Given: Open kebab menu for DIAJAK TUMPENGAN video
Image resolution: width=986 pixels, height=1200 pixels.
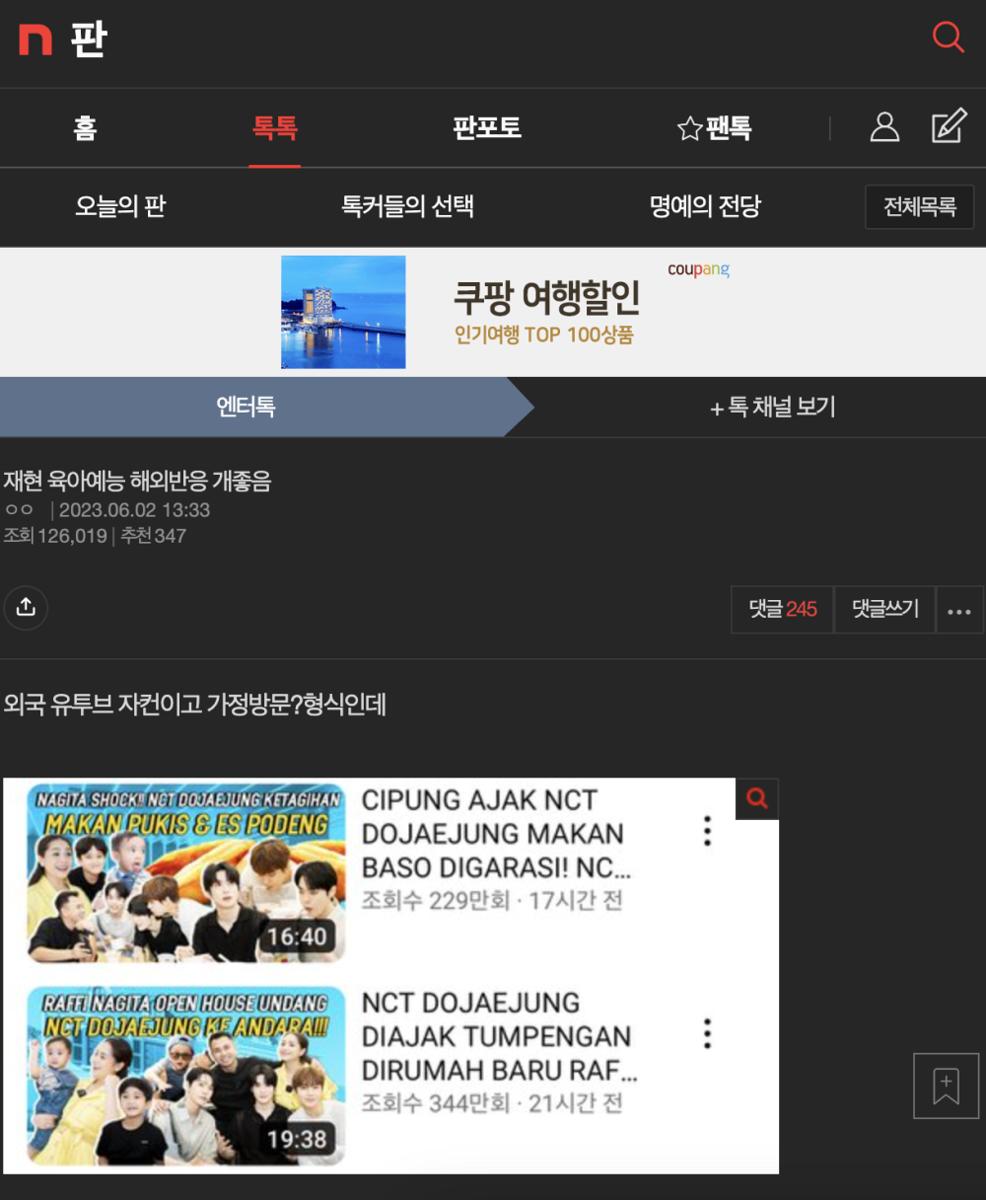Looking at the screenshot, I should [707, 1034].
